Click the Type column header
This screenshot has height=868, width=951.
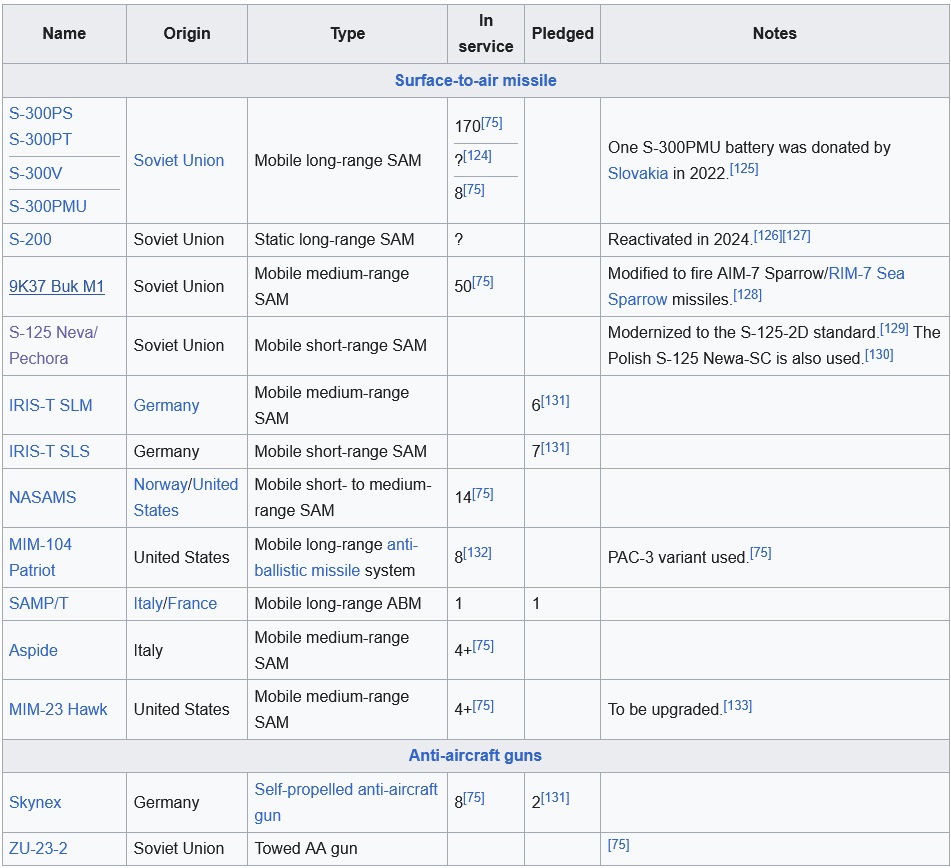pos(348,33)
